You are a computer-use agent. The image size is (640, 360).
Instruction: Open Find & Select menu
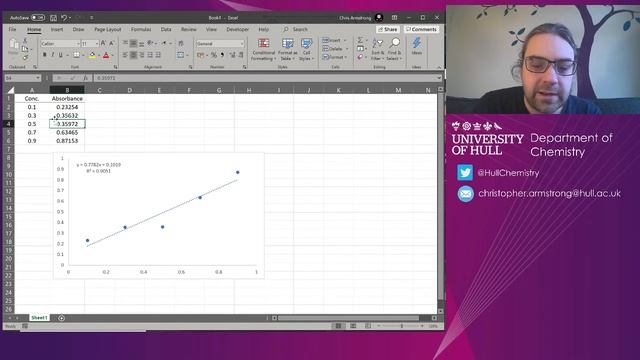coord(395,49)
